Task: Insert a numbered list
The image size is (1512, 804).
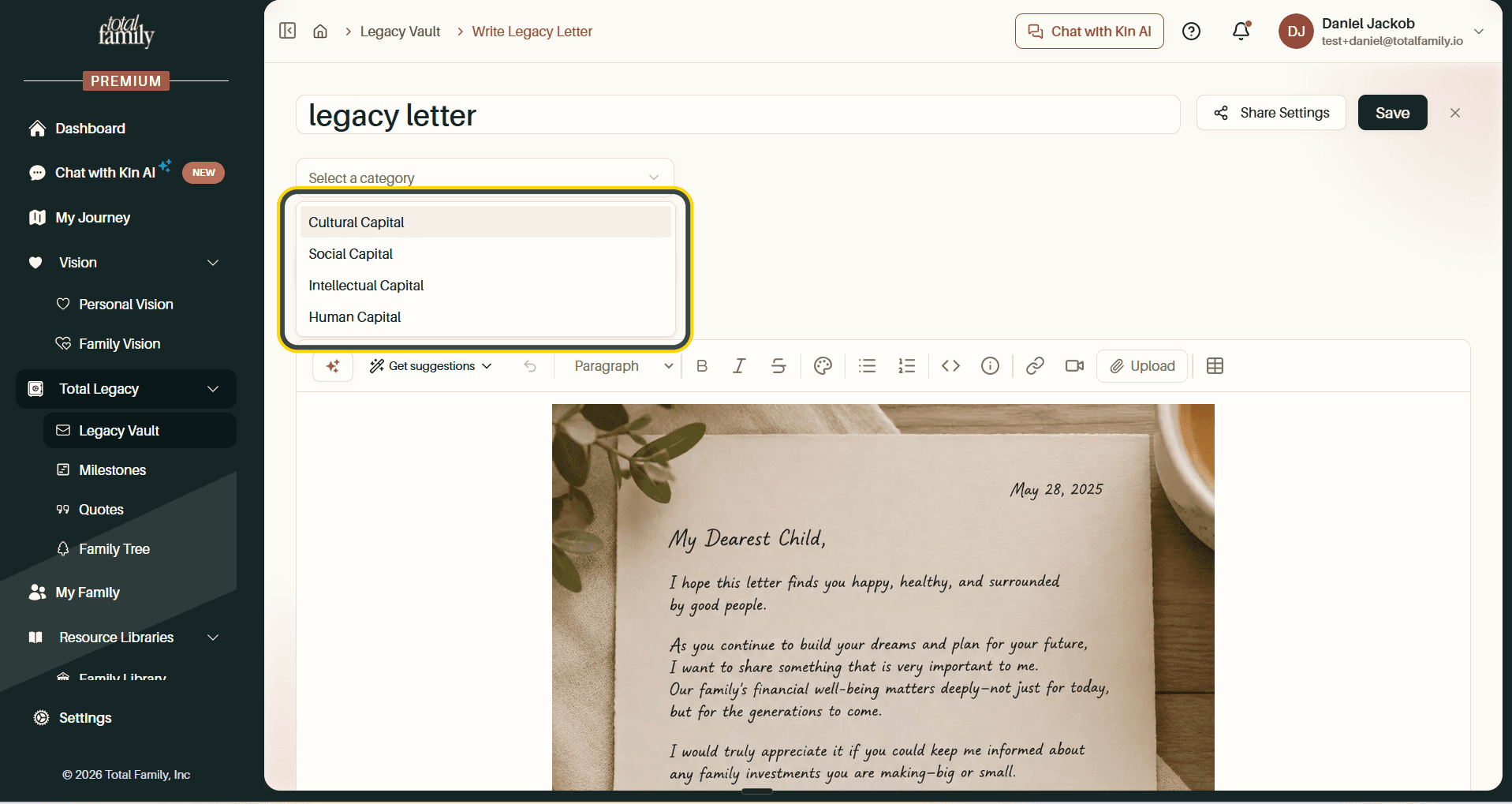Action: pos(906,366)
